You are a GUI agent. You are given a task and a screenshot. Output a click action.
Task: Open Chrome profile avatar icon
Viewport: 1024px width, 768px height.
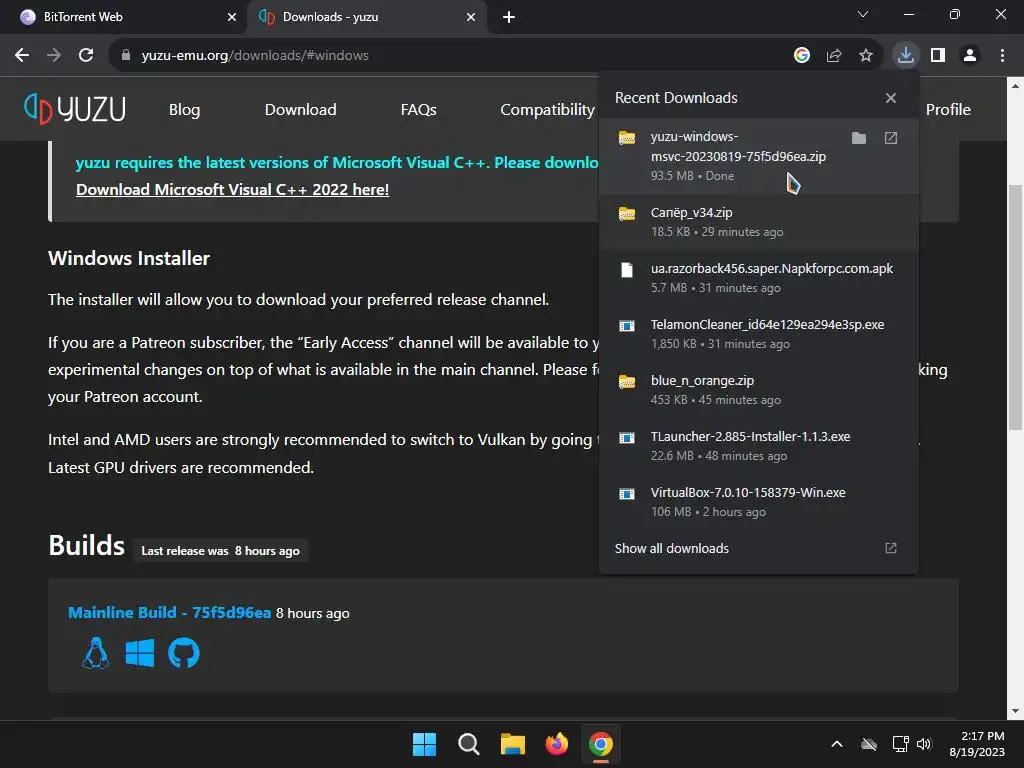(x=970, y=55)
